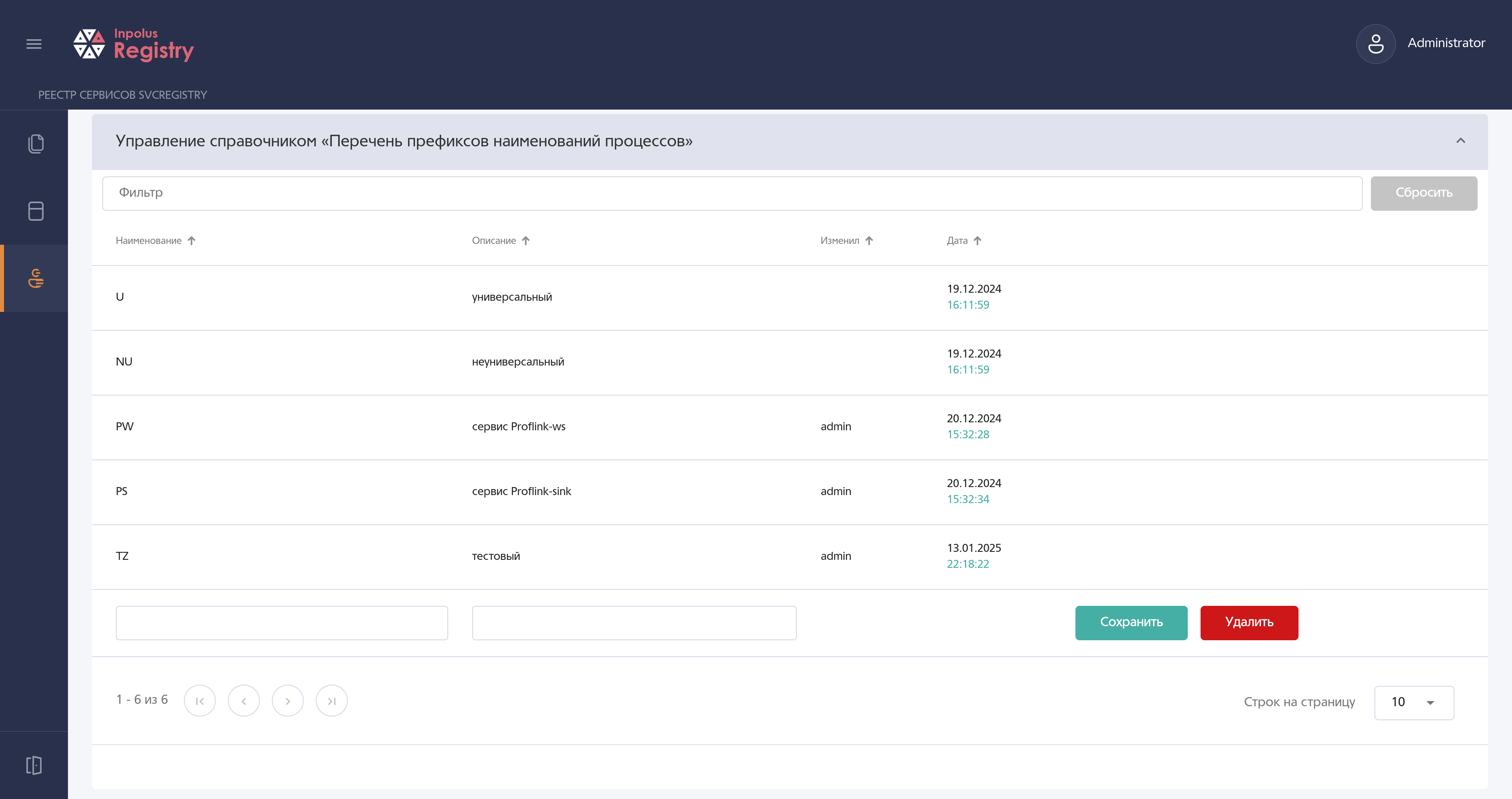Image resolution: width=1512 pixels, height=799 pixels.
Task: Collapse the prefix dictionary panel chevron
Action: tap(1460, 140)
